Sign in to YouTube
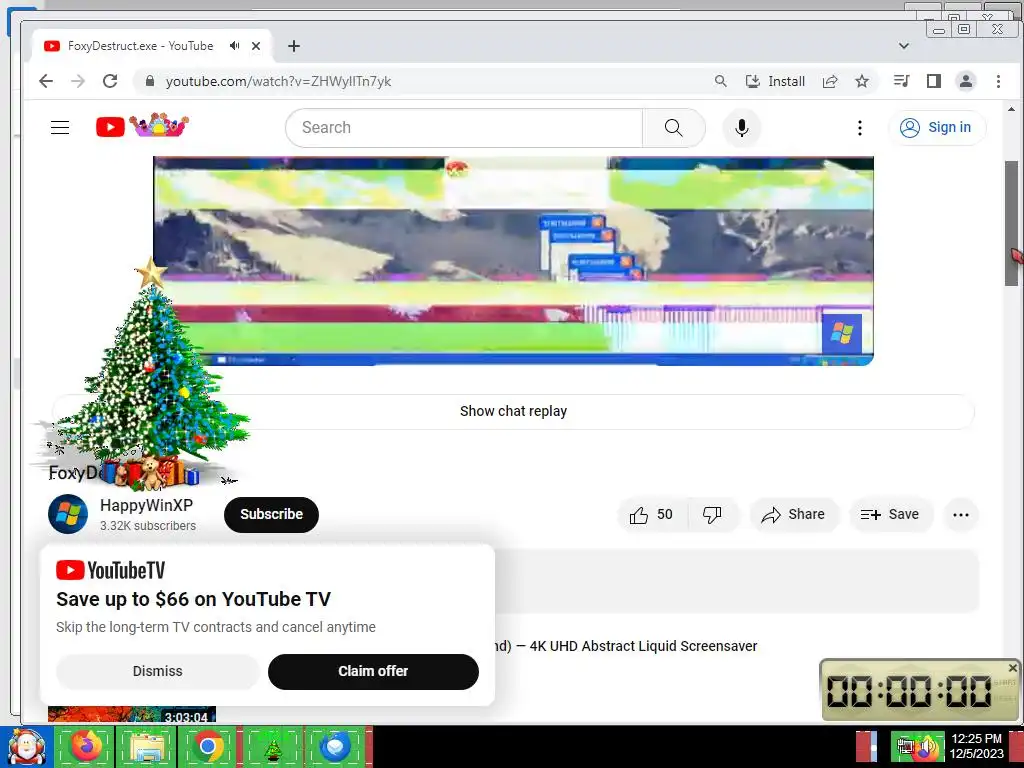The width and height of the screenshot is (1024, 768). click(937, 127)
